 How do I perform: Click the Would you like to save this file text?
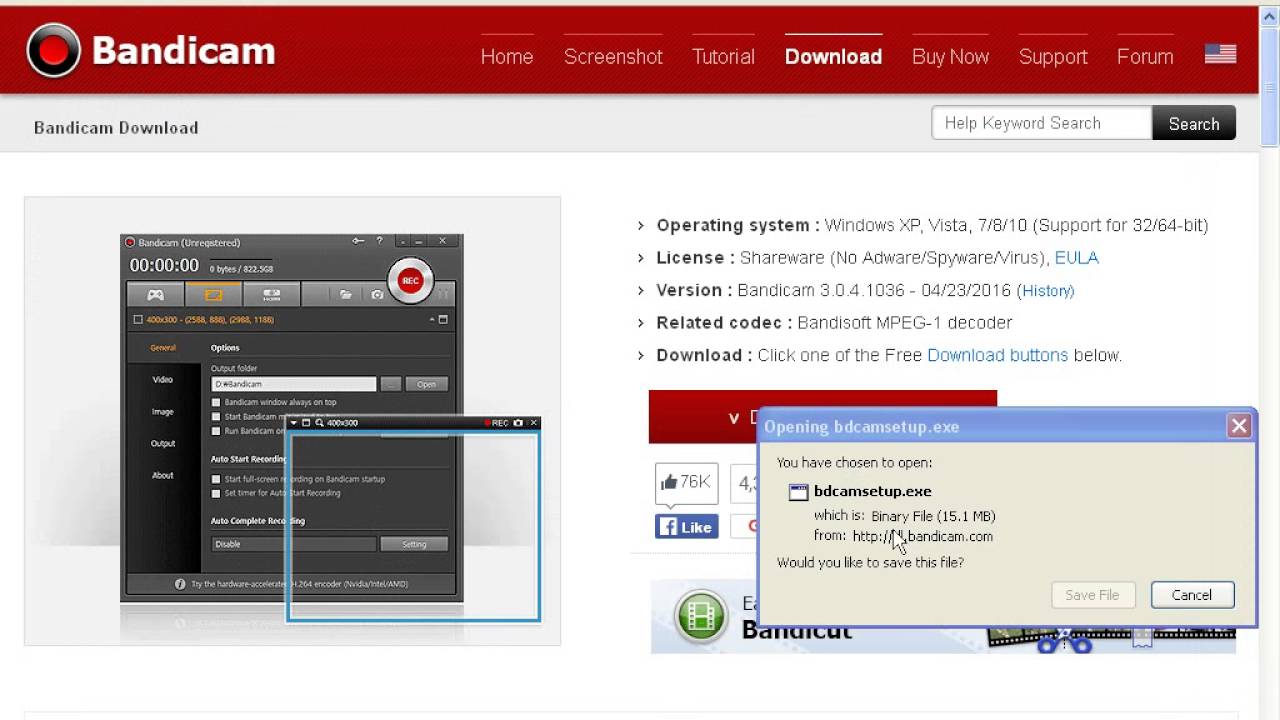(870, 563)
